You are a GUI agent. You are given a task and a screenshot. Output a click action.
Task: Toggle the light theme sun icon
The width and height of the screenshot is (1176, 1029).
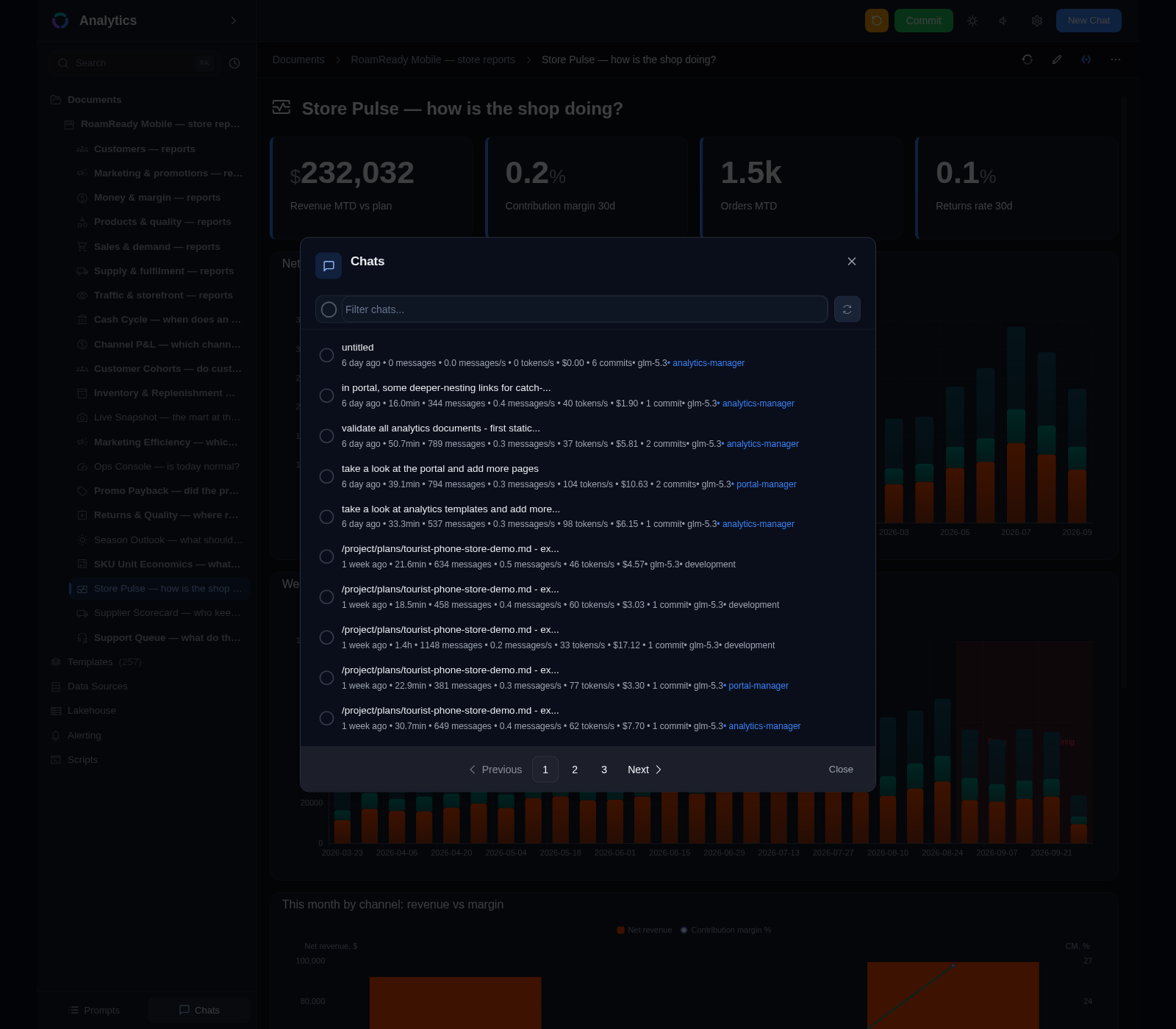point(972,21)
